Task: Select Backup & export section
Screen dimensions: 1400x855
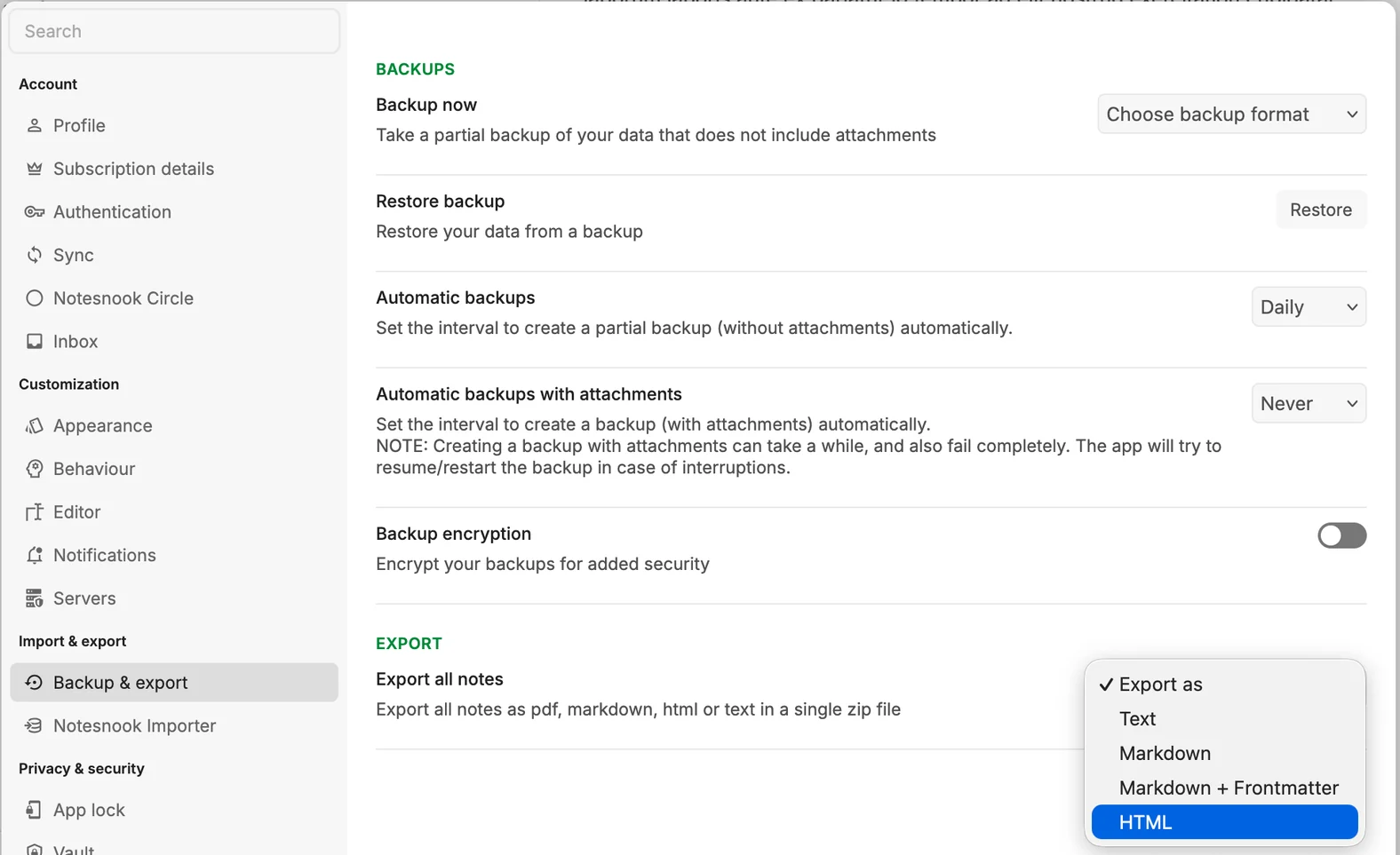Action: pos(174,683)
